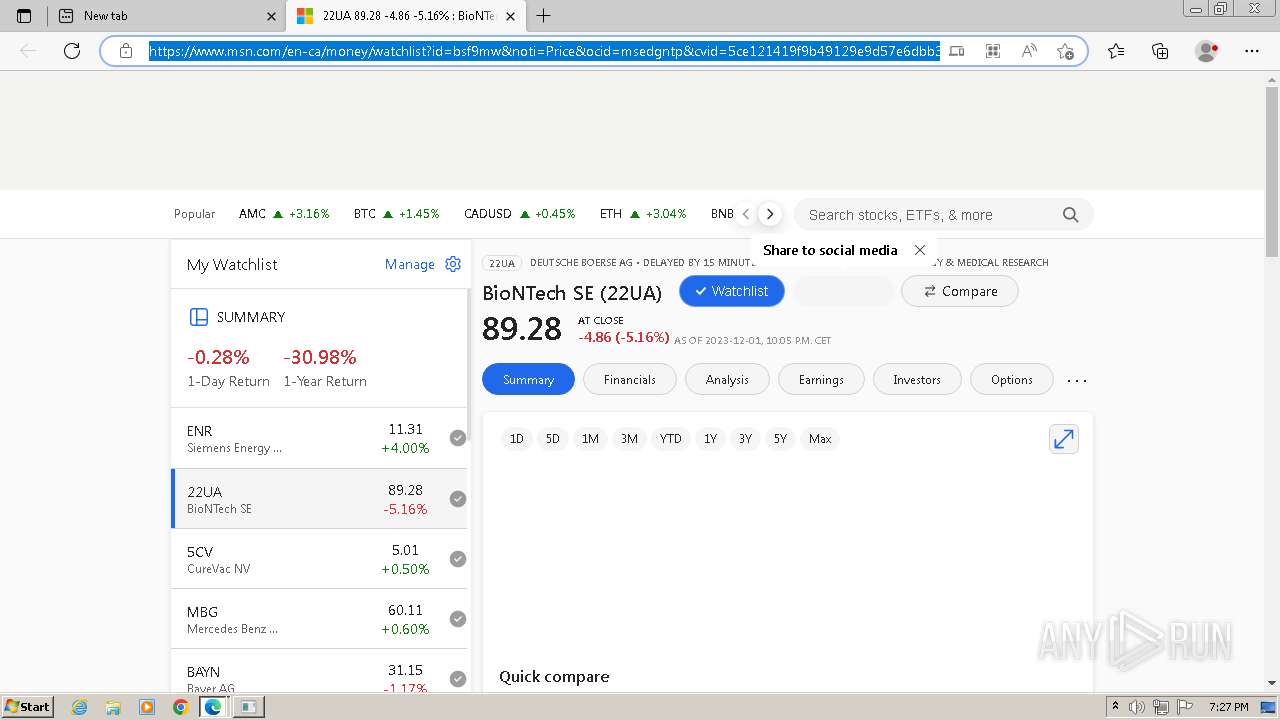Click the site info lock icon
1280x720 pixels.
coord(126,51)
